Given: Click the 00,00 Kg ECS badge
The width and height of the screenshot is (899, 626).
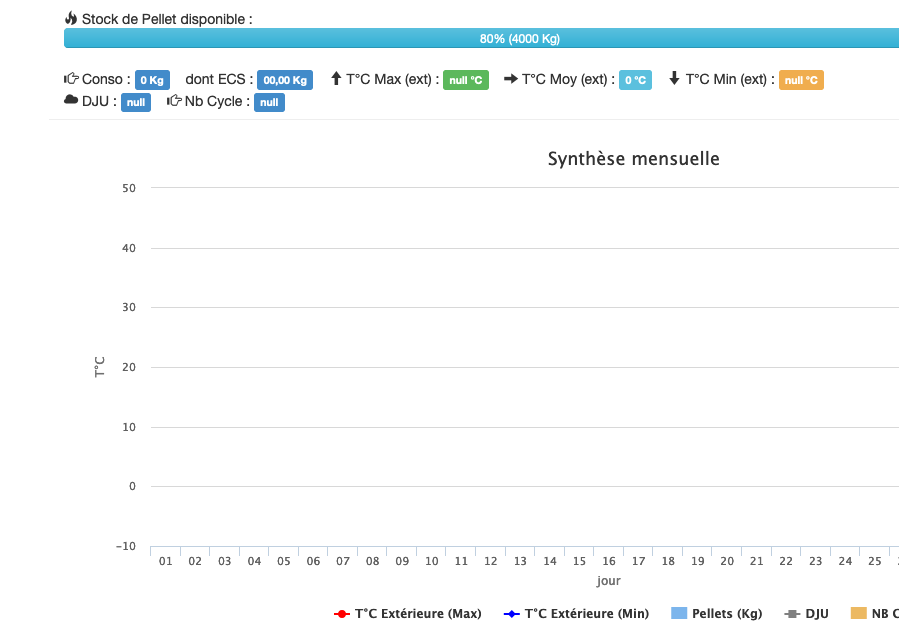Looking at the screenshot, I should pyautogui.click(x=285, y=80).
